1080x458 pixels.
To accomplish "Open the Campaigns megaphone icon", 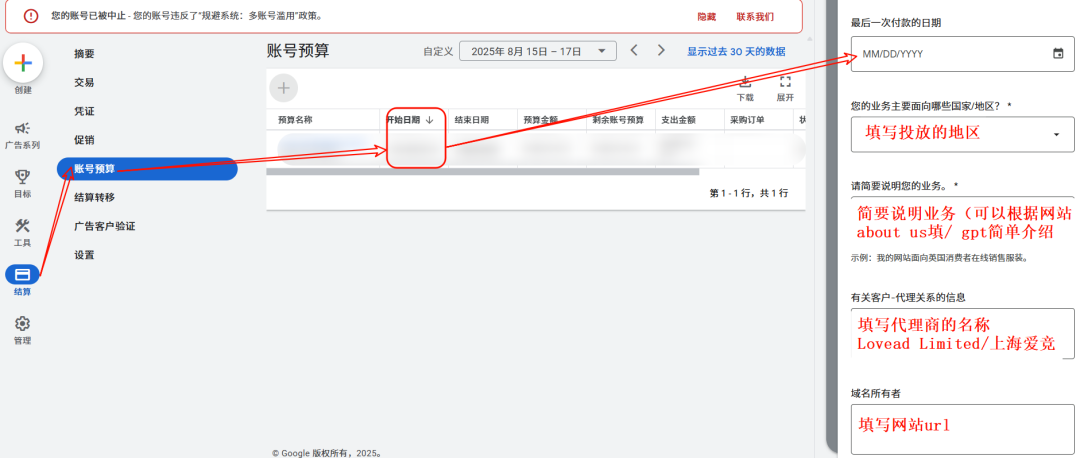I will [x=23, y=128].
